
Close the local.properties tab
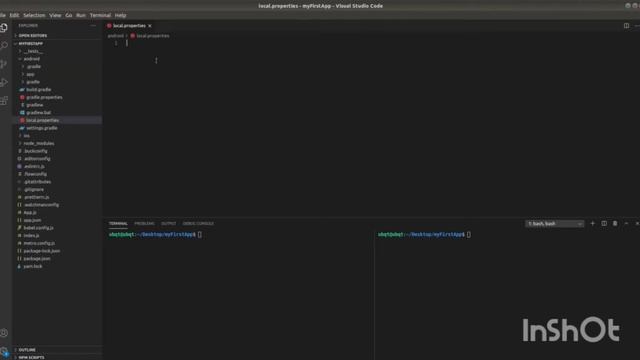click(150, 26)
